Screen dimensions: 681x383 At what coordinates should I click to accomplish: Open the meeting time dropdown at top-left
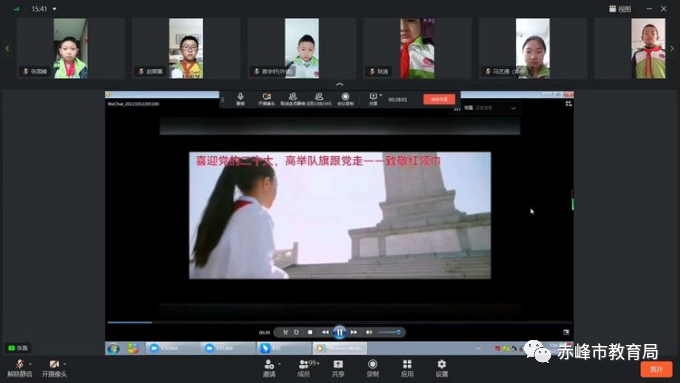[54, 9]
